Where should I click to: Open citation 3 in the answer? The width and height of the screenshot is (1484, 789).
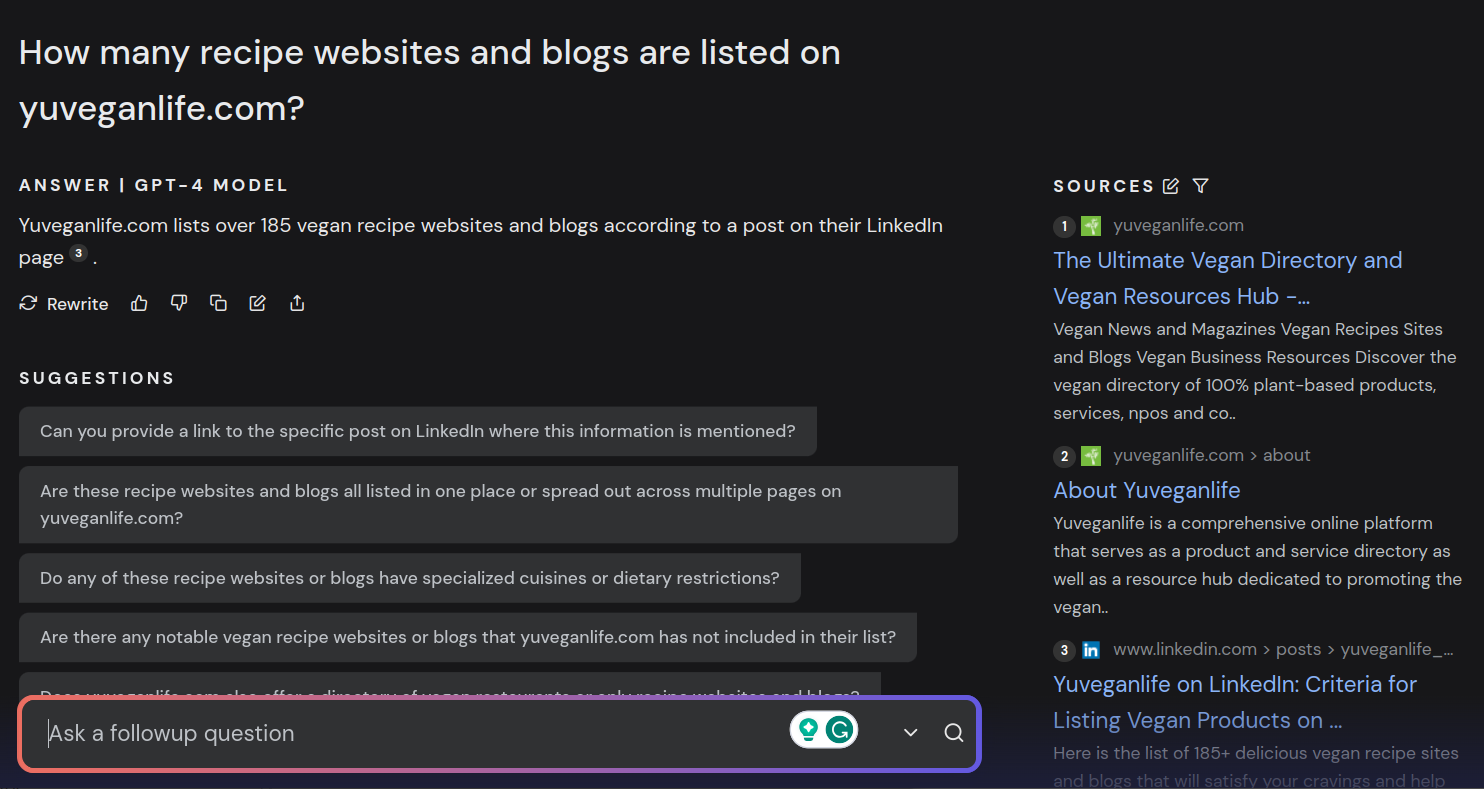pos(79,254)
